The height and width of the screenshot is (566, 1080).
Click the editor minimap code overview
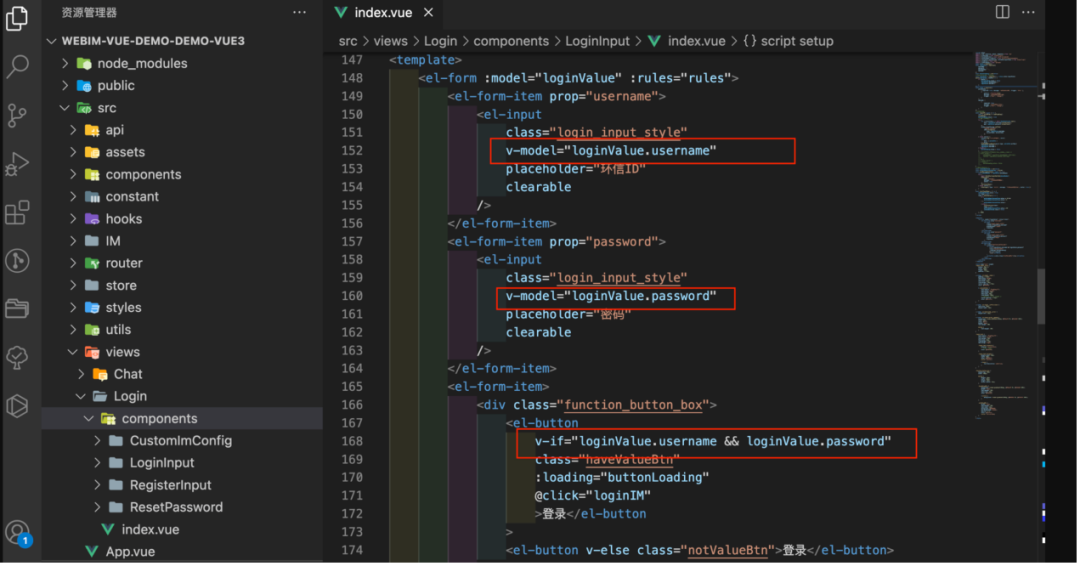pyautogui.click(x=1004, y=234)
